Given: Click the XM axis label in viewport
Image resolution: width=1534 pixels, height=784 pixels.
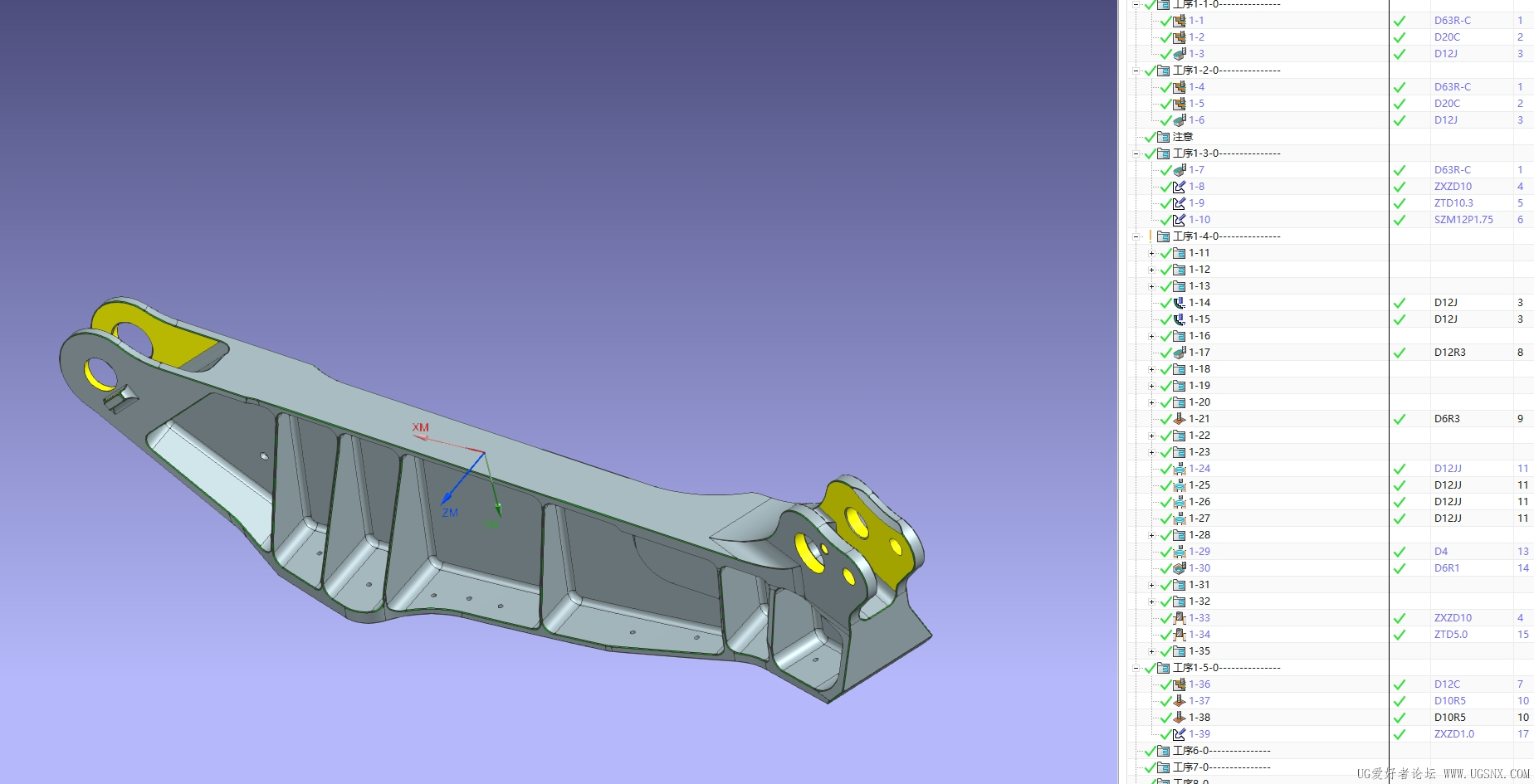Looking at the screenshot, I should 421,427.
